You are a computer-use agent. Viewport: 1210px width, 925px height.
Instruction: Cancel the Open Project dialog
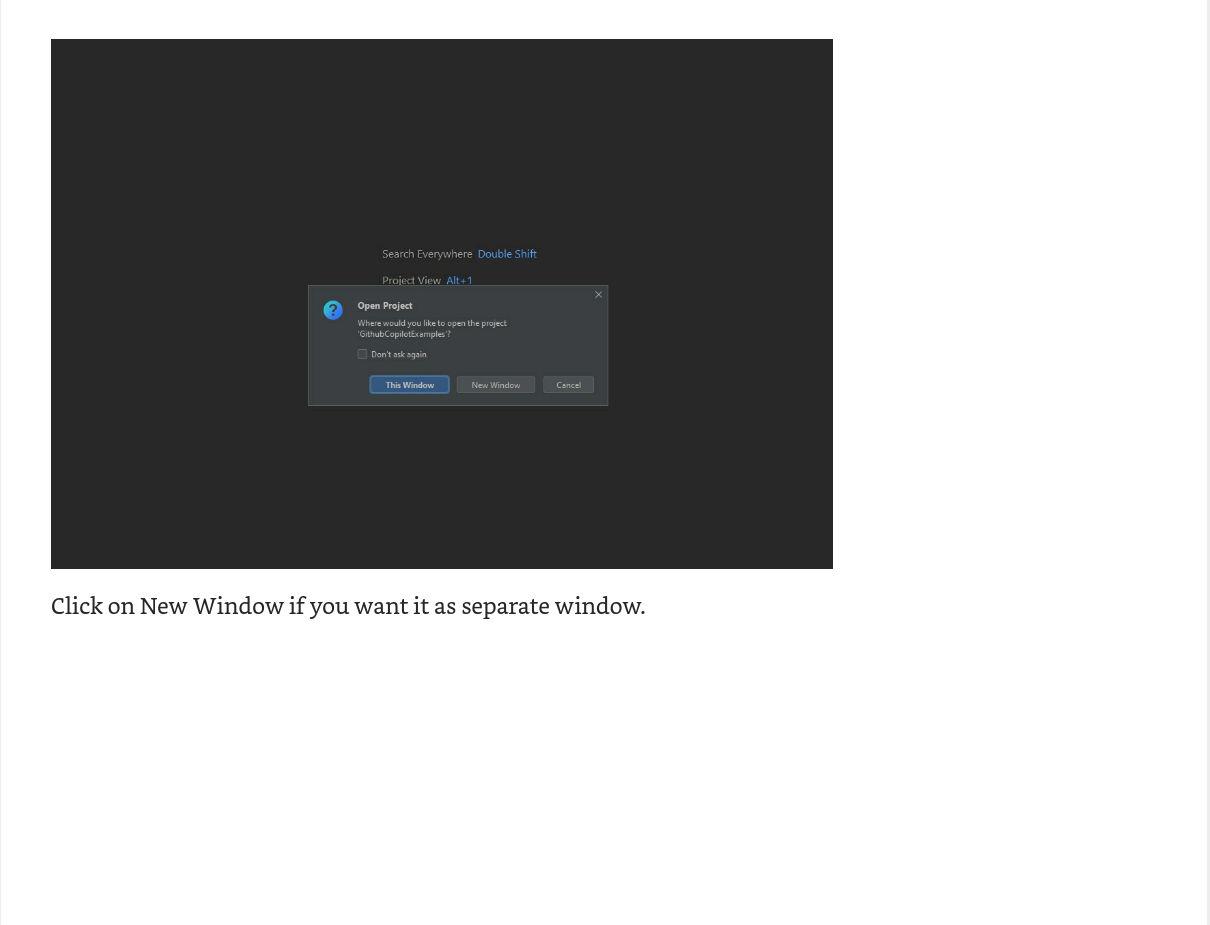[568, 385]
